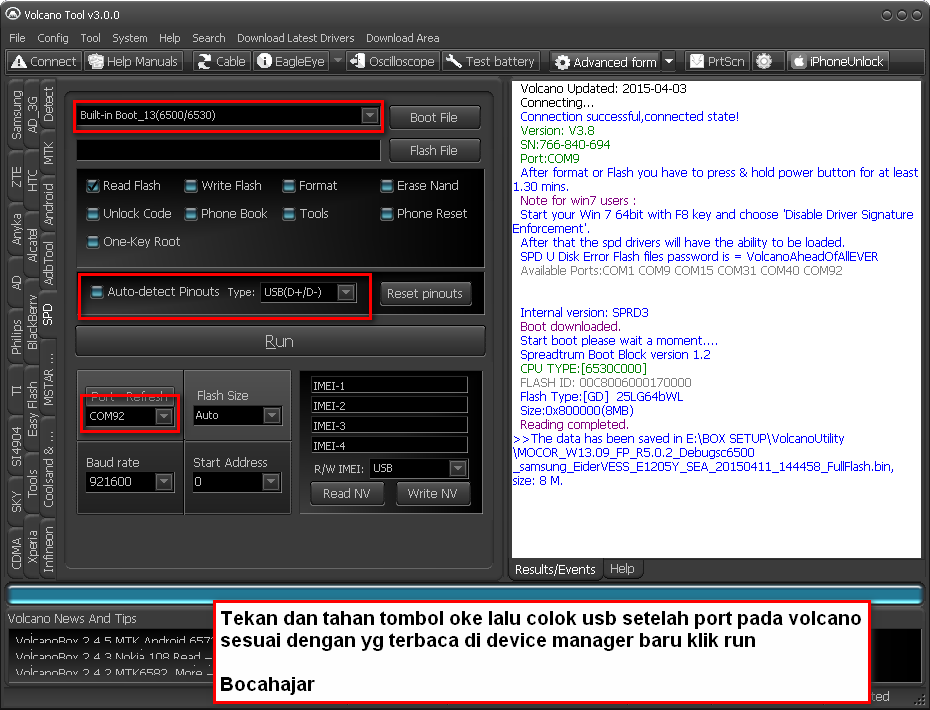Open Download Latest Drivers menu
The height and width of the screenshot is (710, 930).
click(x=295, y=38)
